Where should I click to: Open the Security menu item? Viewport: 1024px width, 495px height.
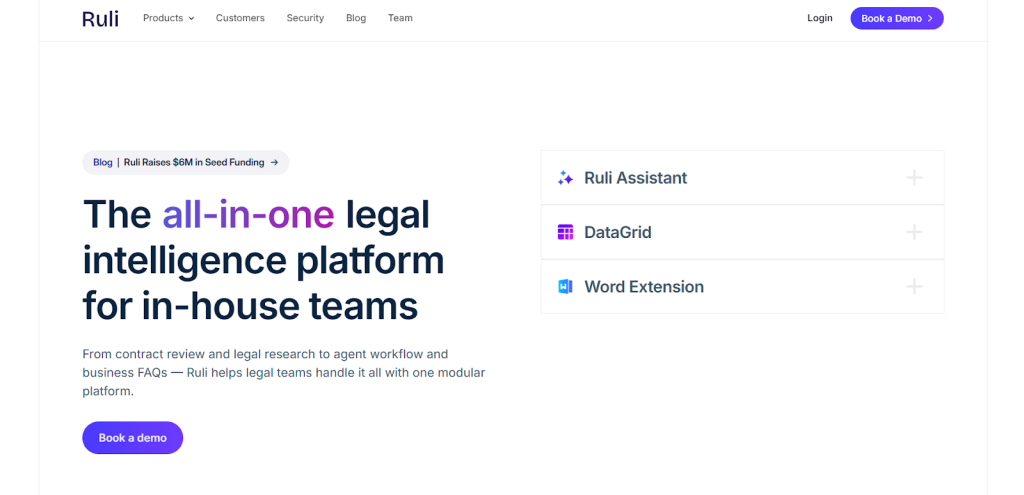tap(305, 18)
